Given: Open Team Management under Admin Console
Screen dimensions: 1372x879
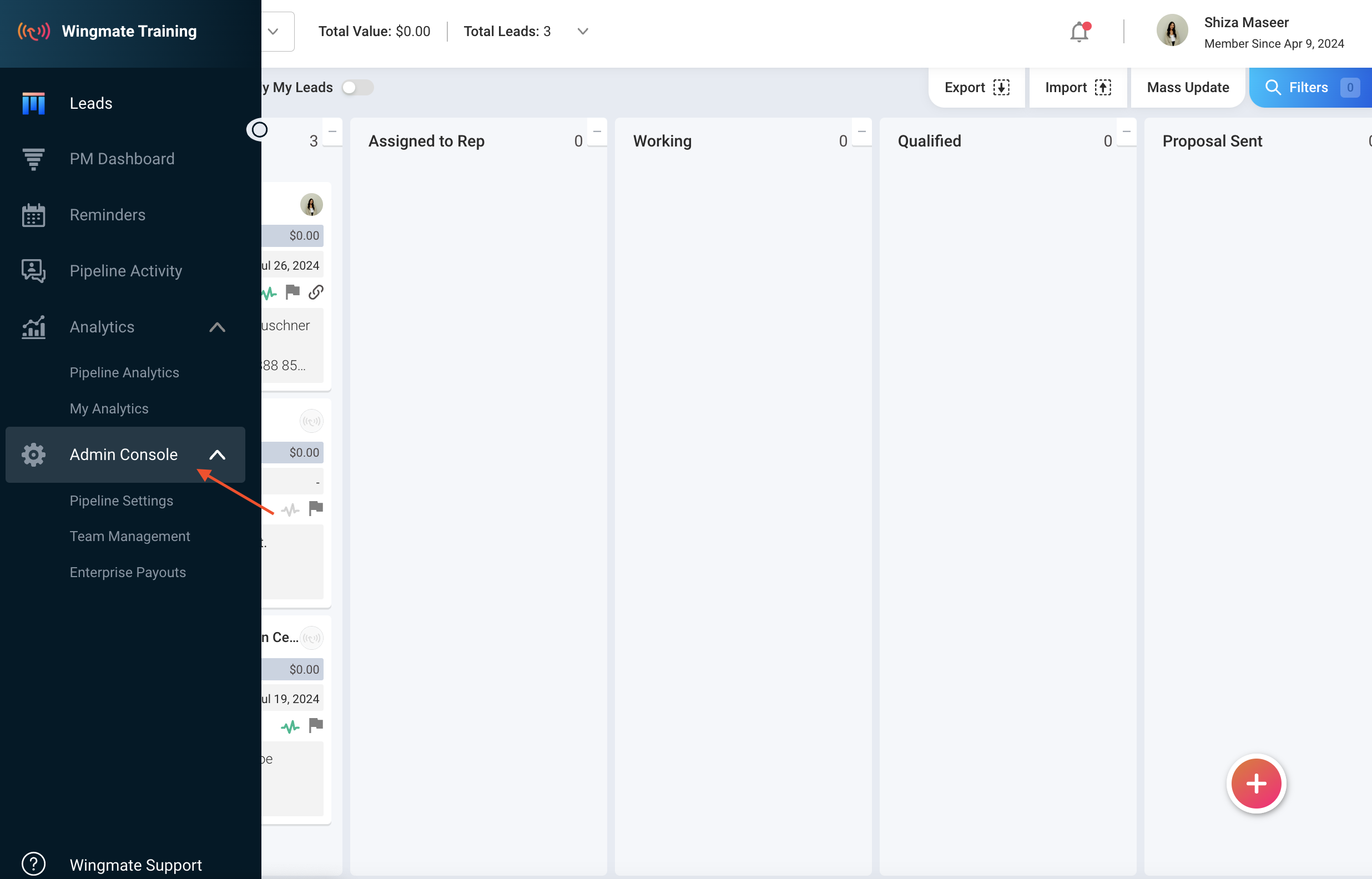Looking at the screenshot, I should pos(129,536).
